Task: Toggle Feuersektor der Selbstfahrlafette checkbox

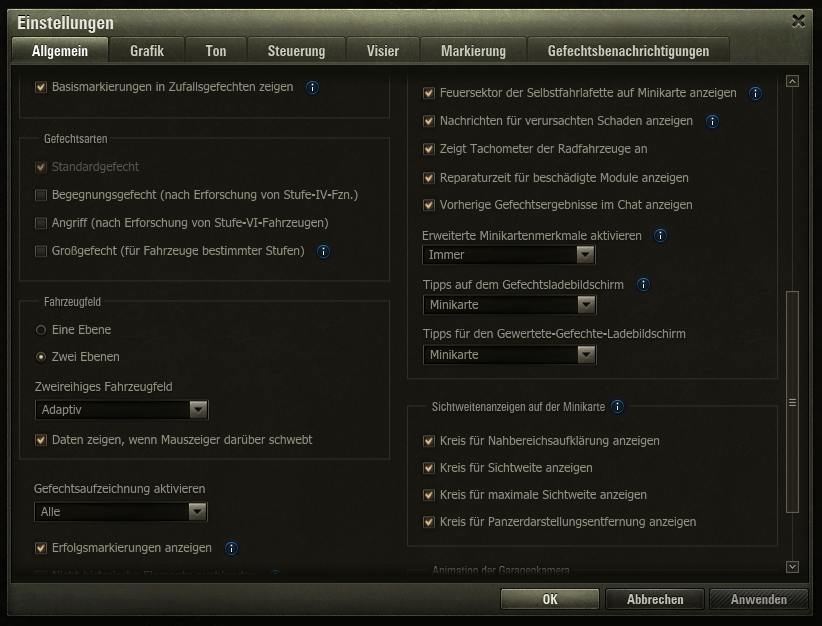Action: click(x=429, y=93)
